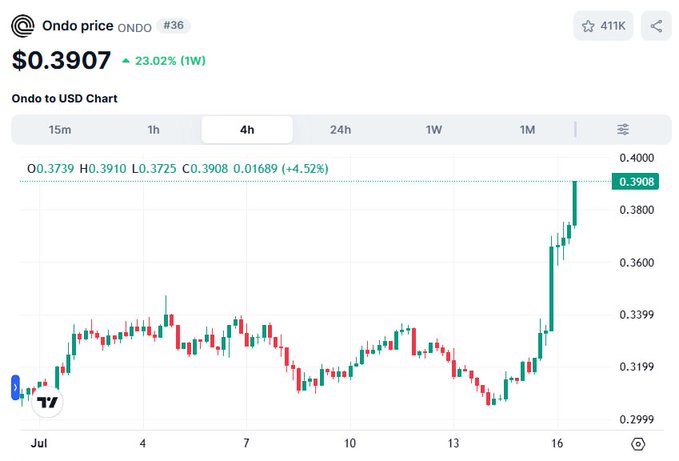This screenshot has height=461, width=679.
Task: Switch chart to 1M interval
Action: coord(527,129)
